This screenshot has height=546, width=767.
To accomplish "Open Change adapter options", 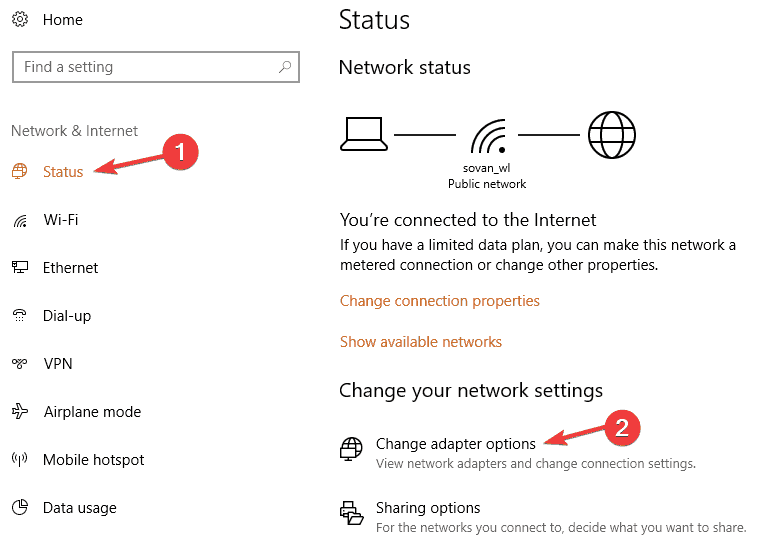I will click(455, 444).
